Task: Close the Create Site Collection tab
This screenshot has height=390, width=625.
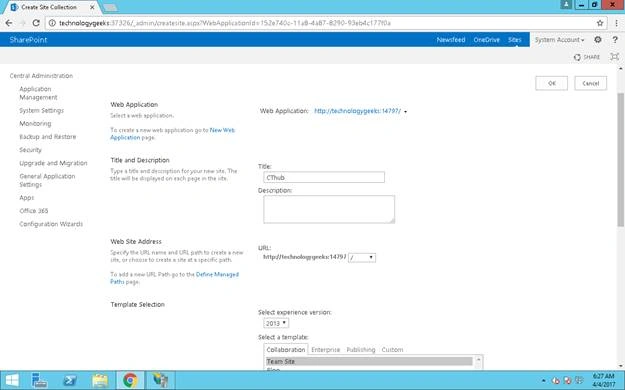Action: point(92,7)
